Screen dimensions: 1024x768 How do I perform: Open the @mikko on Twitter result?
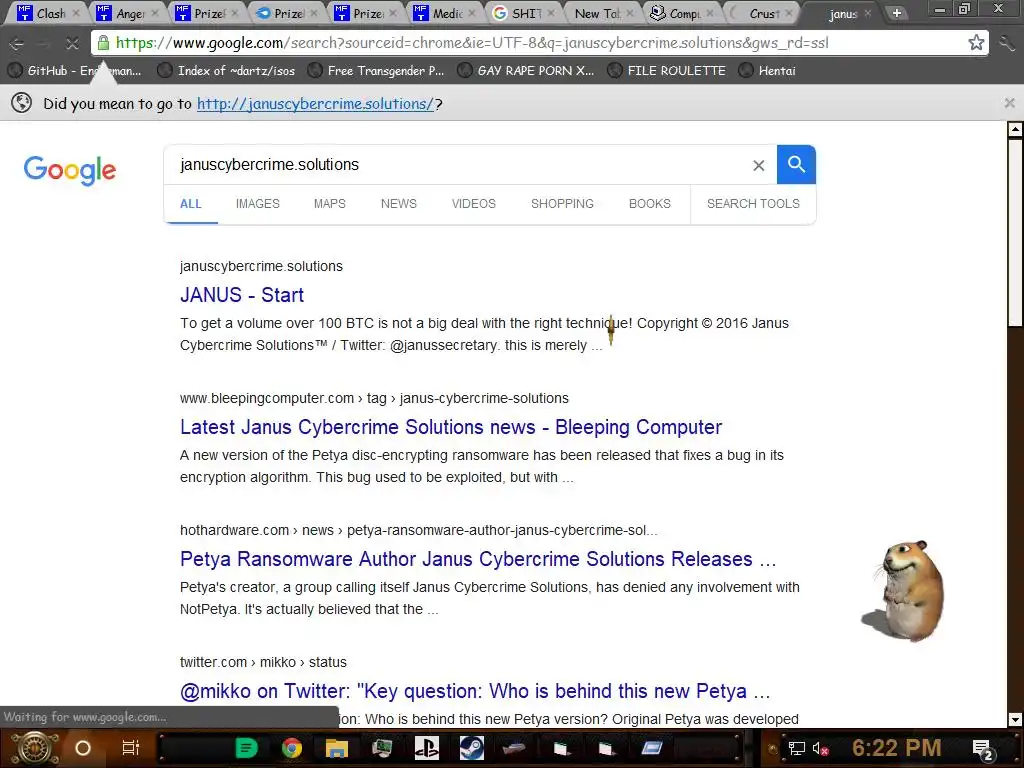[x=475, y=691]
